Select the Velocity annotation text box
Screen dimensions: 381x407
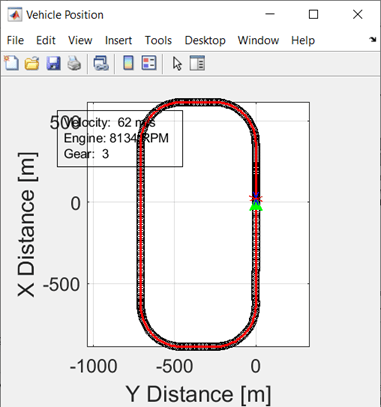click(120, 138)
